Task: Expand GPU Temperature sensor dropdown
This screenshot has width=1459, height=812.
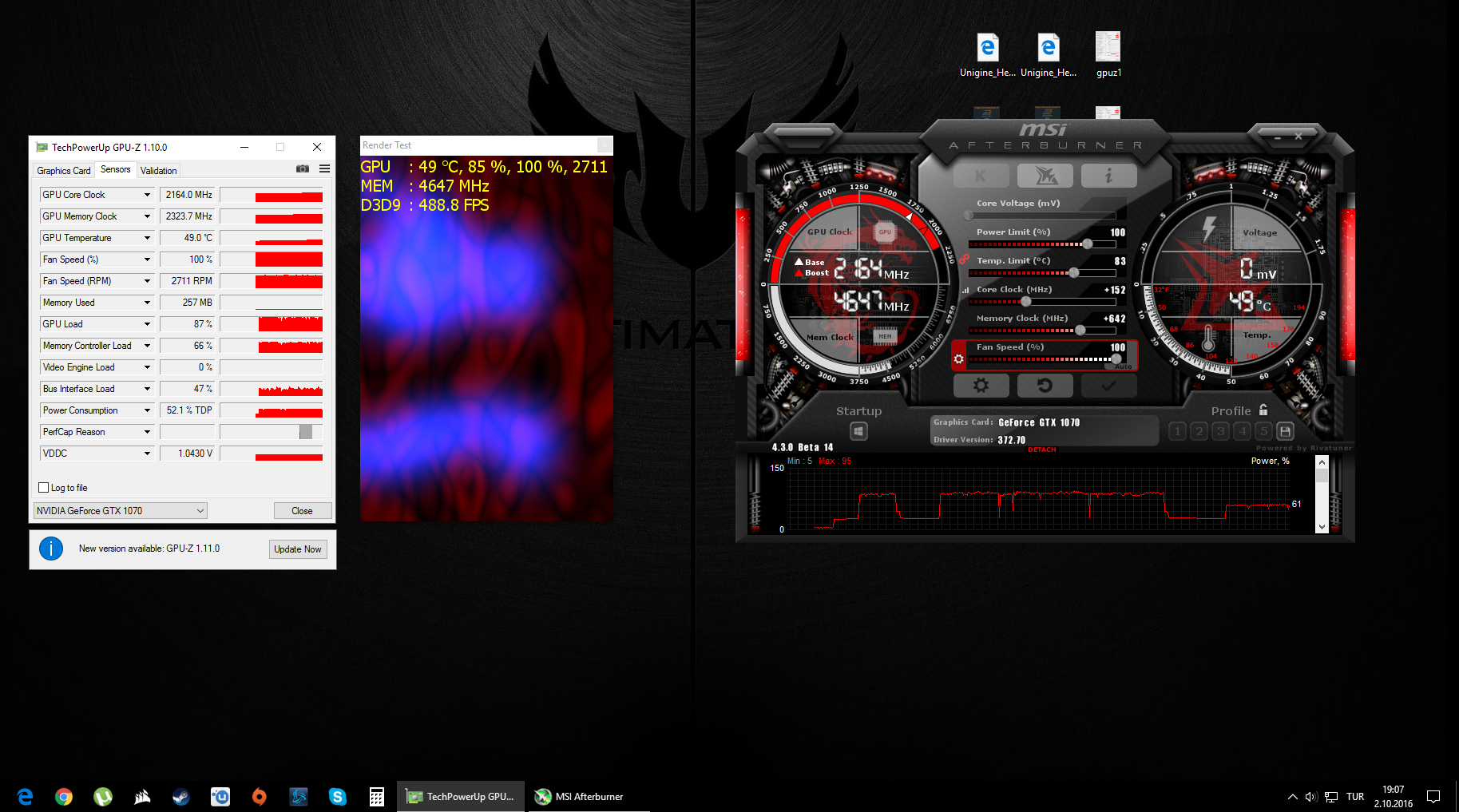Action: click(147, 238)
